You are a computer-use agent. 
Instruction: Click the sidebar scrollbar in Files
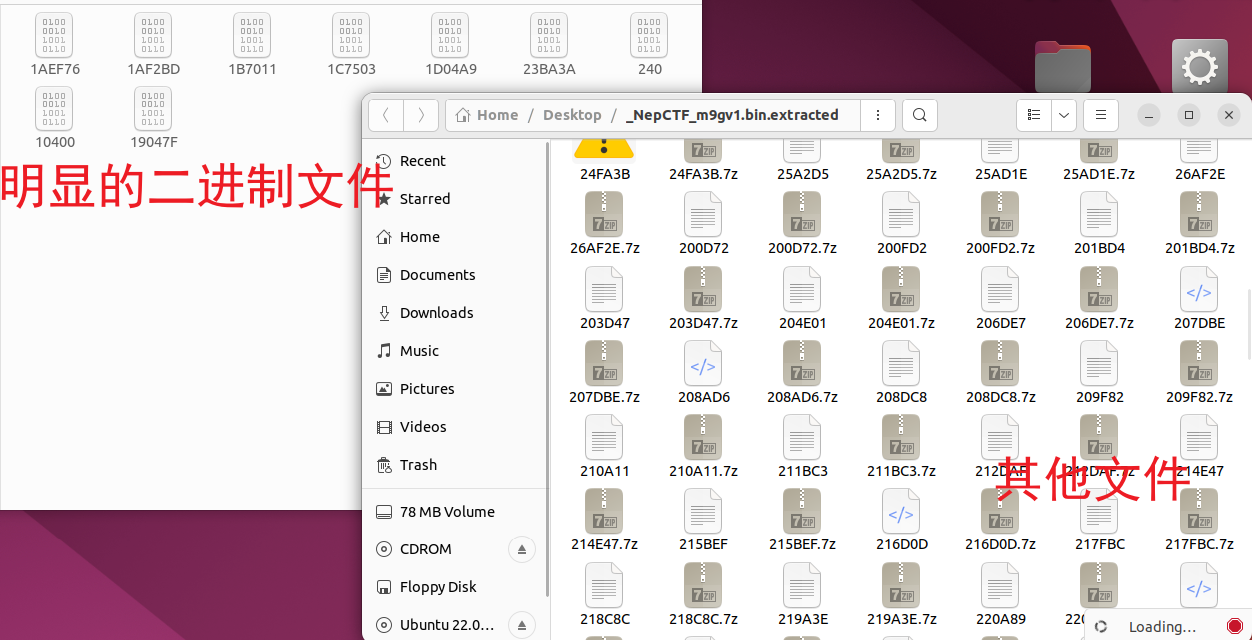click(547, 370)
